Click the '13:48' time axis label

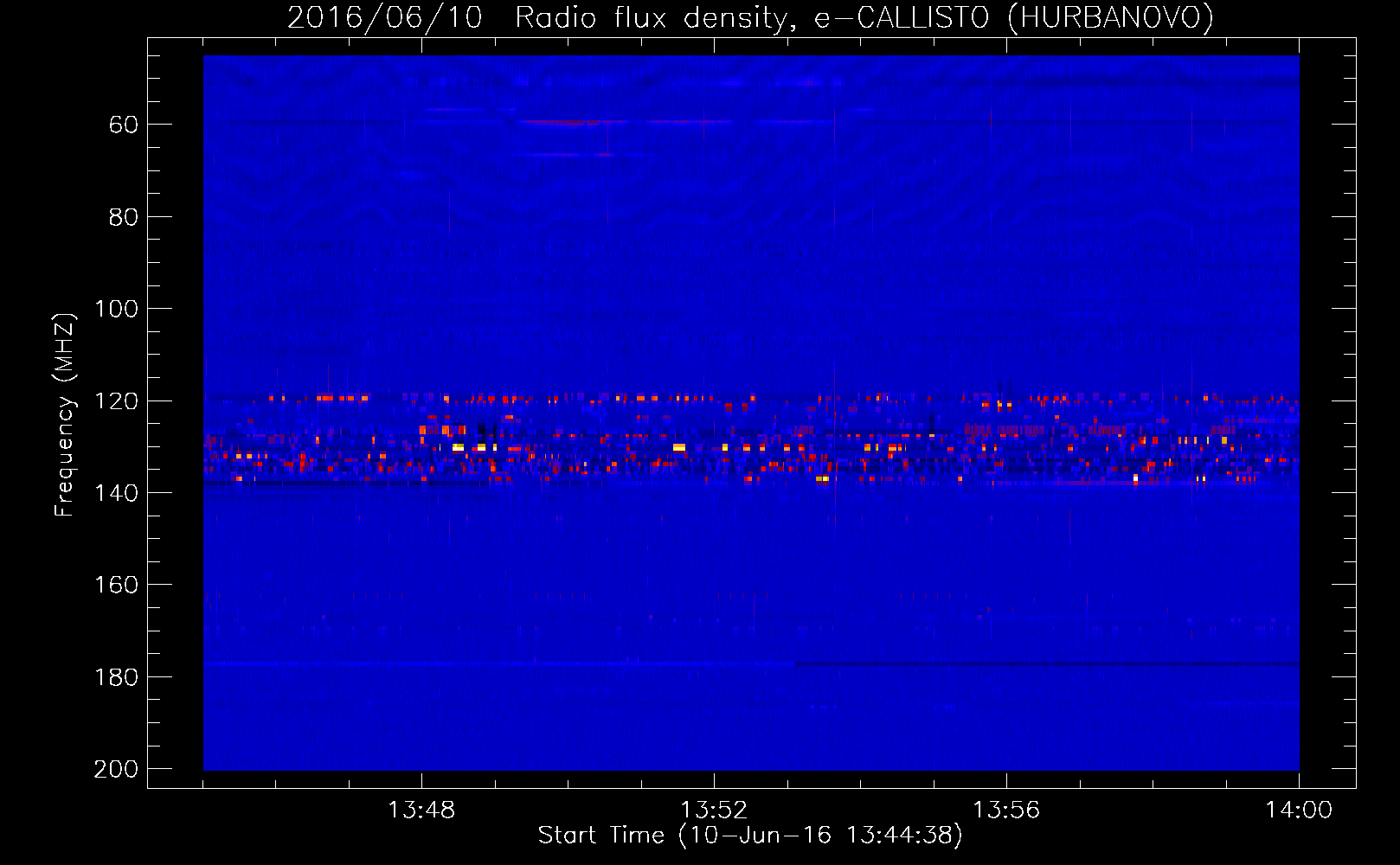pos(421,811)
